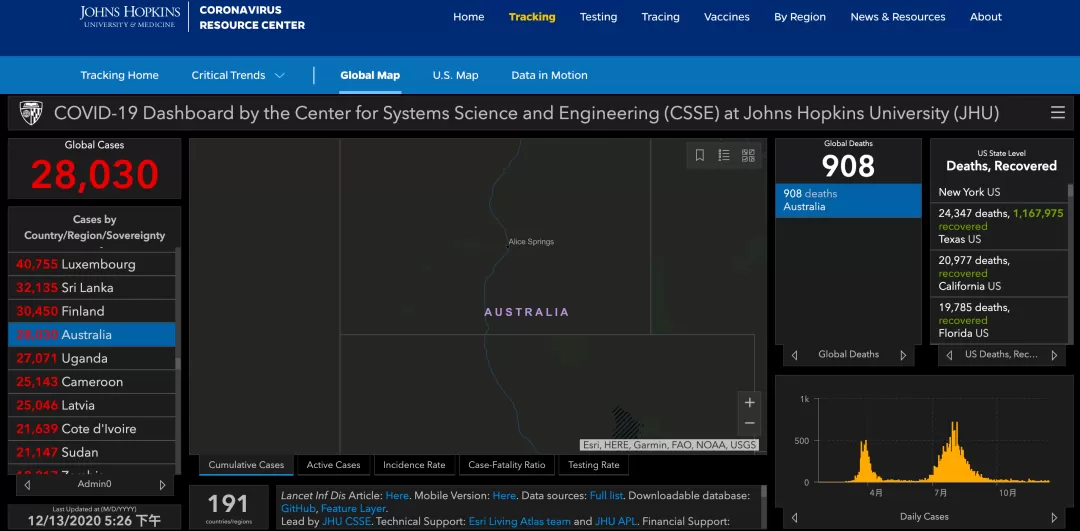Click left arrow beside US Deaths, Rec...
Viewport: 1080px width, 531px height.
[949, 355]
